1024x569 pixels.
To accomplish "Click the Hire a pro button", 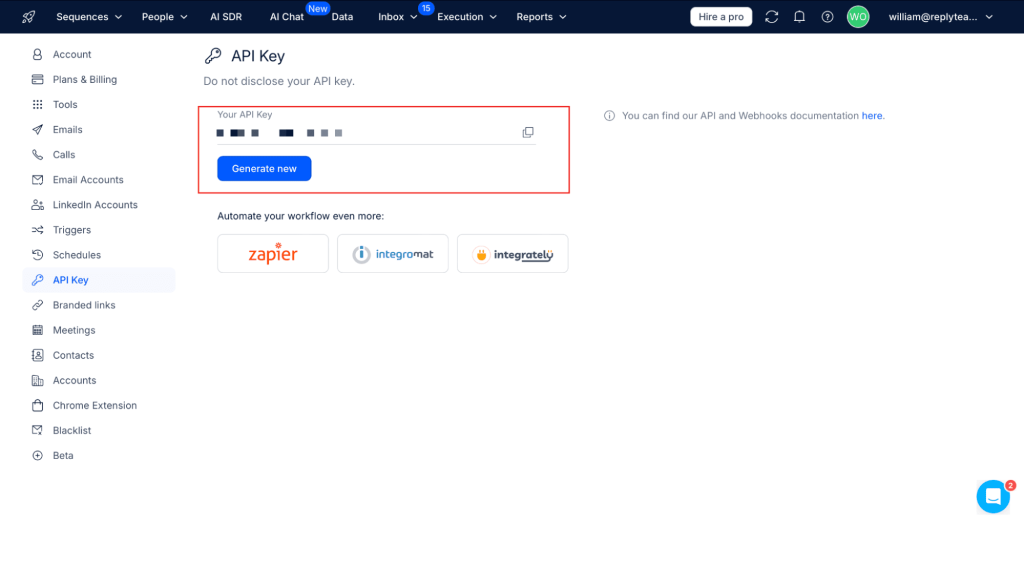I will (721, 17).
